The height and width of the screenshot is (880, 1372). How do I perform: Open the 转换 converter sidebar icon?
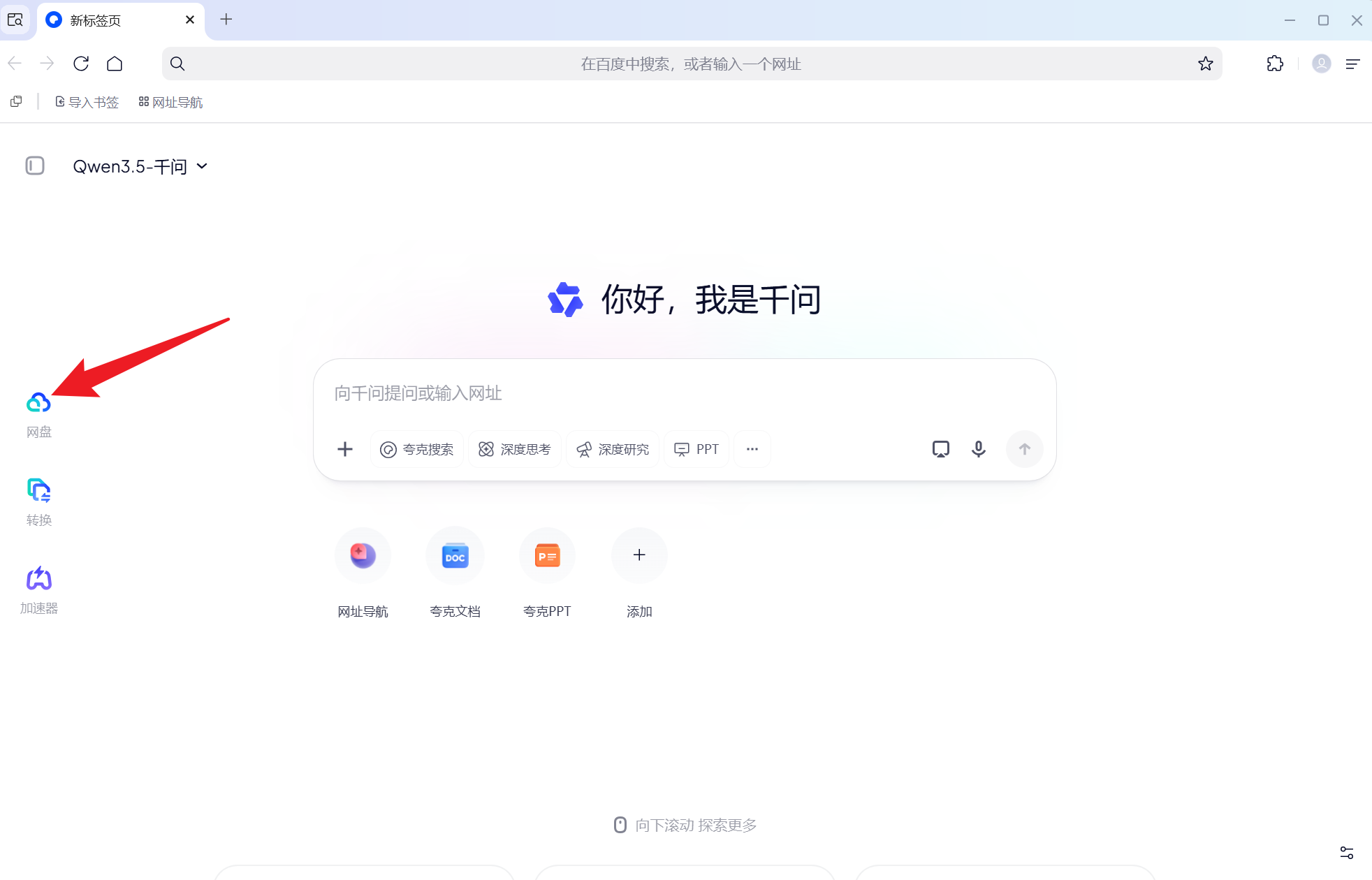pos(38,491)
